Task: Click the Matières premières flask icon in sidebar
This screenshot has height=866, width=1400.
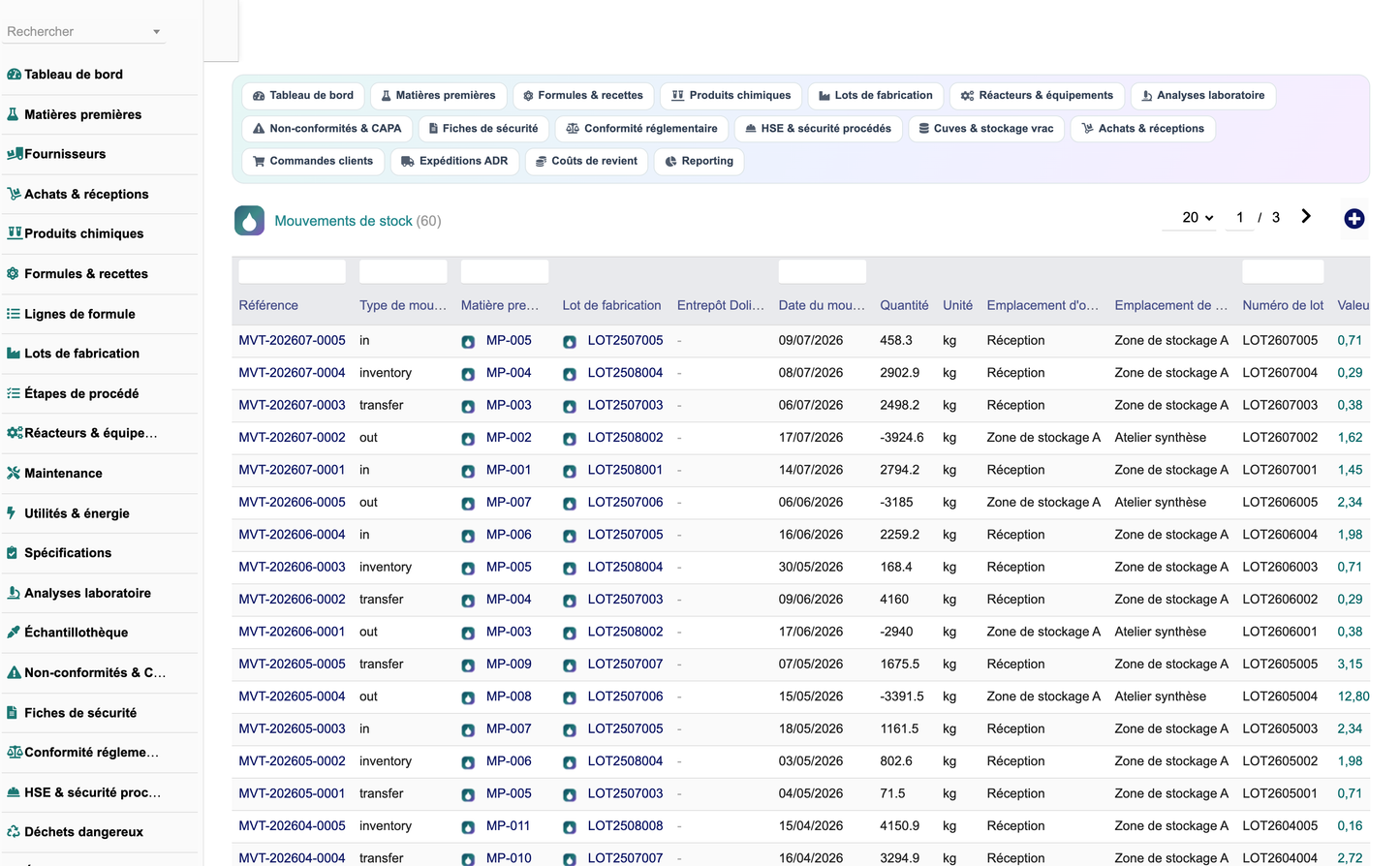Action: tap(14, 114)
